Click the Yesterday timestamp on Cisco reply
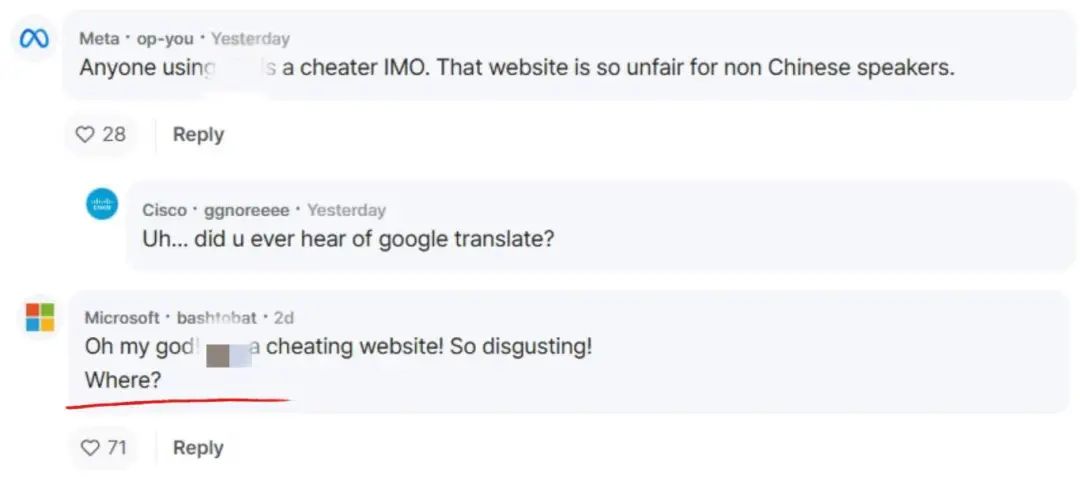 pyautogui.click(x=346, y=210)
